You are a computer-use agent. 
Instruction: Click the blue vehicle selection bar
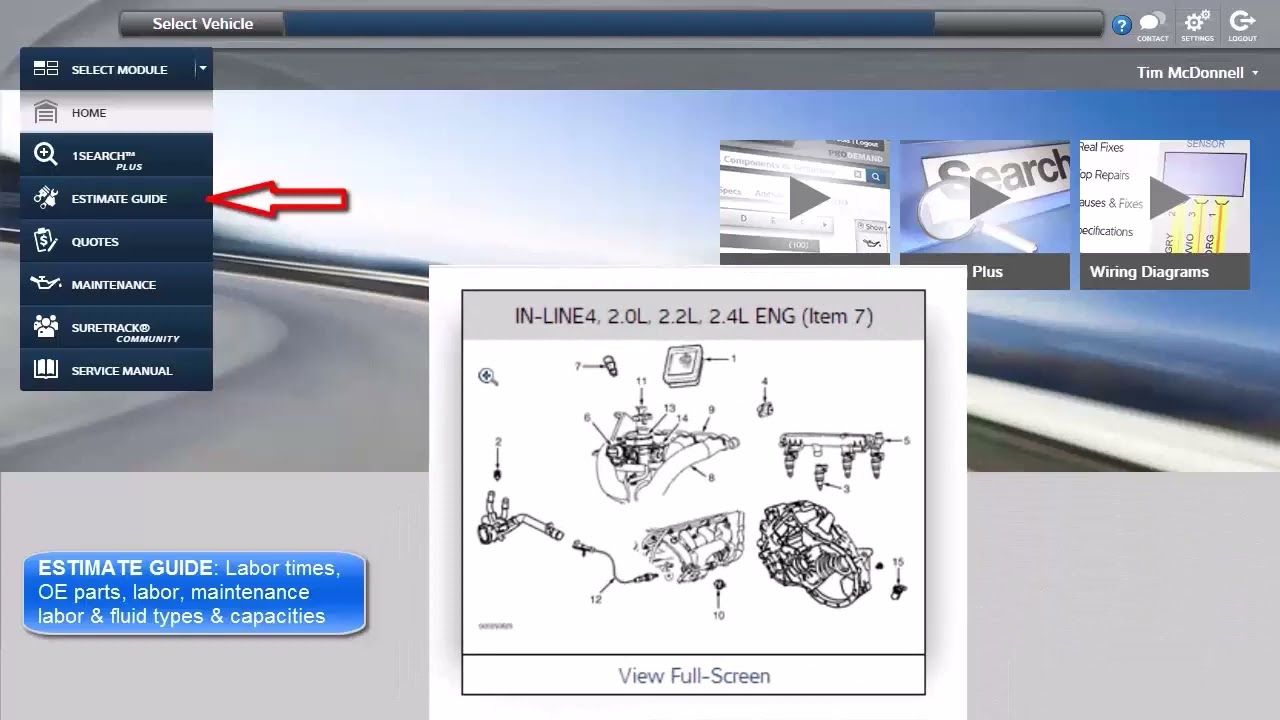coord(608,24)
